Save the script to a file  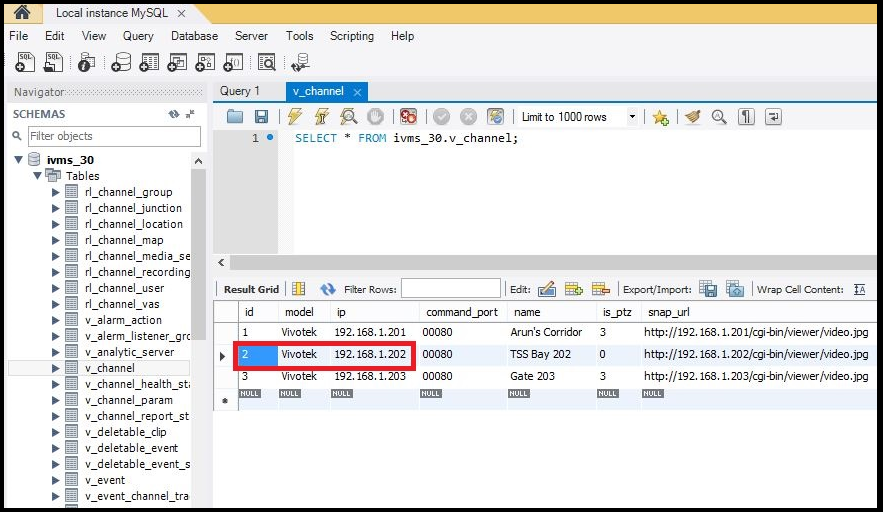[261, 117]
